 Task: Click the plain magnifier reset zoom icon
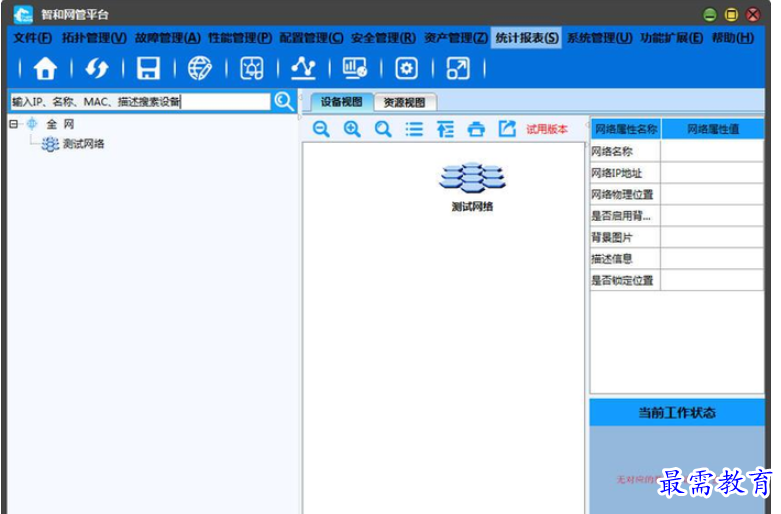(383, 129)
